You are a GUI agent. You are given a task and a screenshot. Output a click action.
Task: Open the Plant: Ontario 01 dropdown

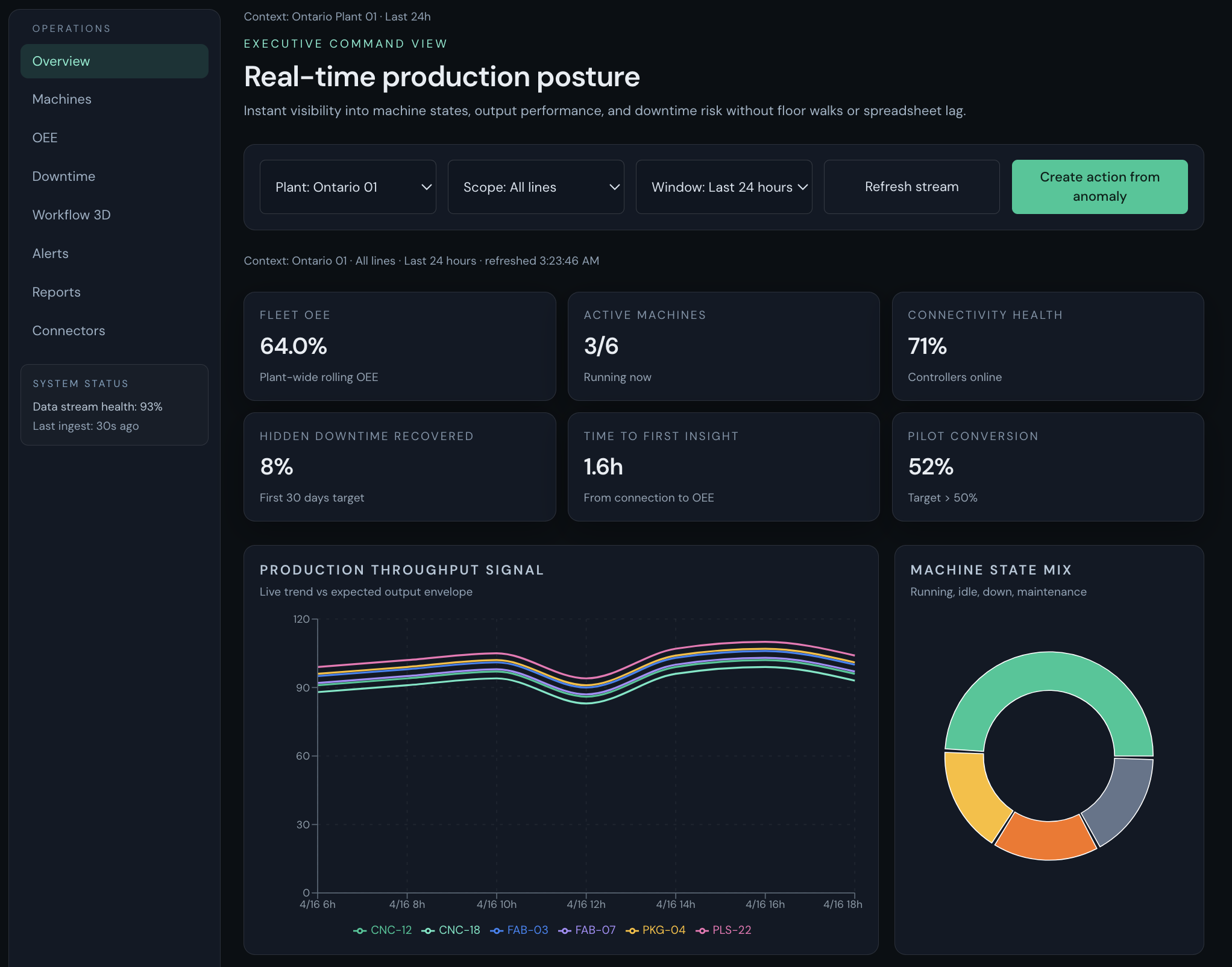[348, 187]
